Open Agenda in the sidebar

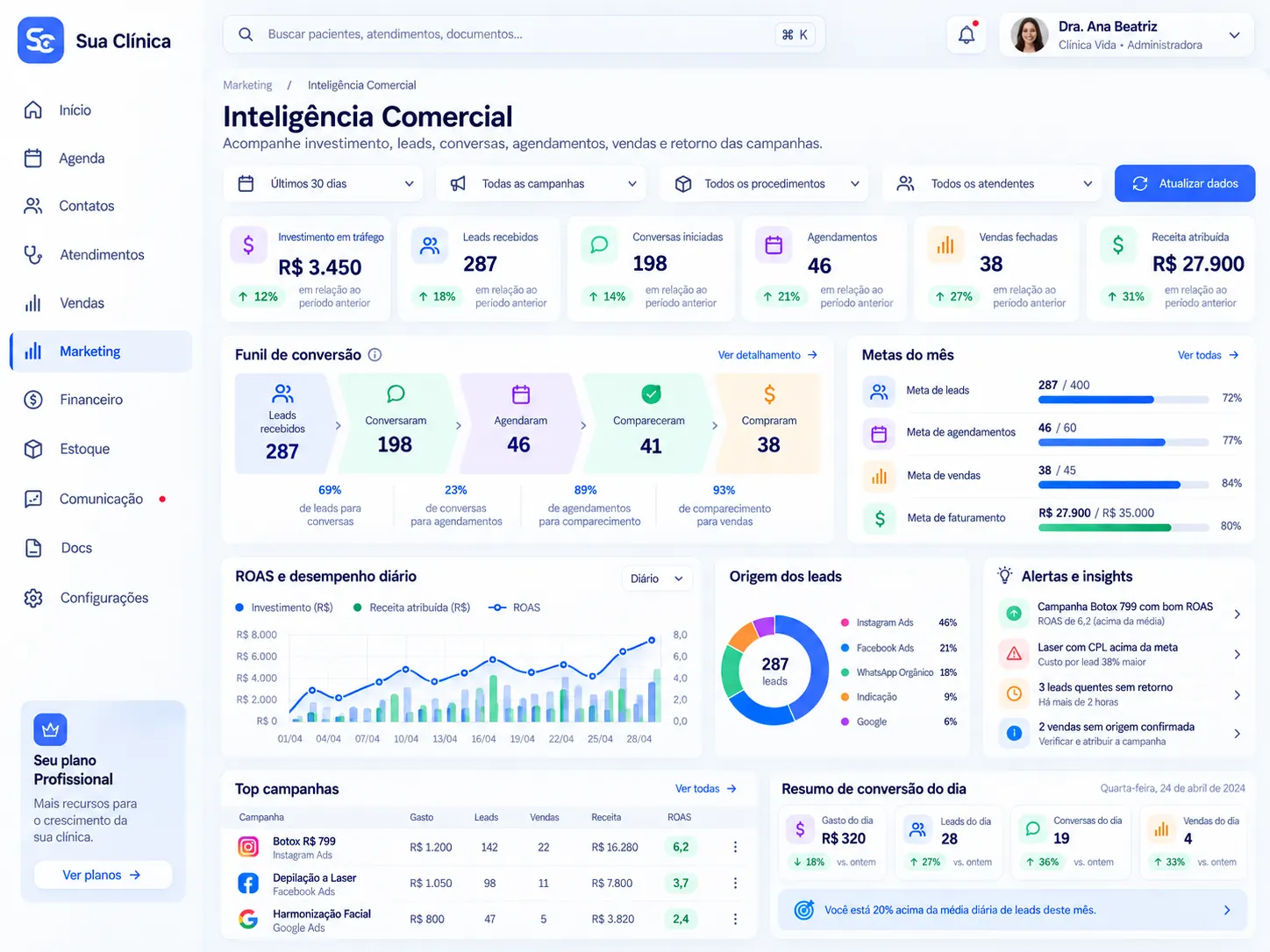pyautogui.click(x=101, y=159)
